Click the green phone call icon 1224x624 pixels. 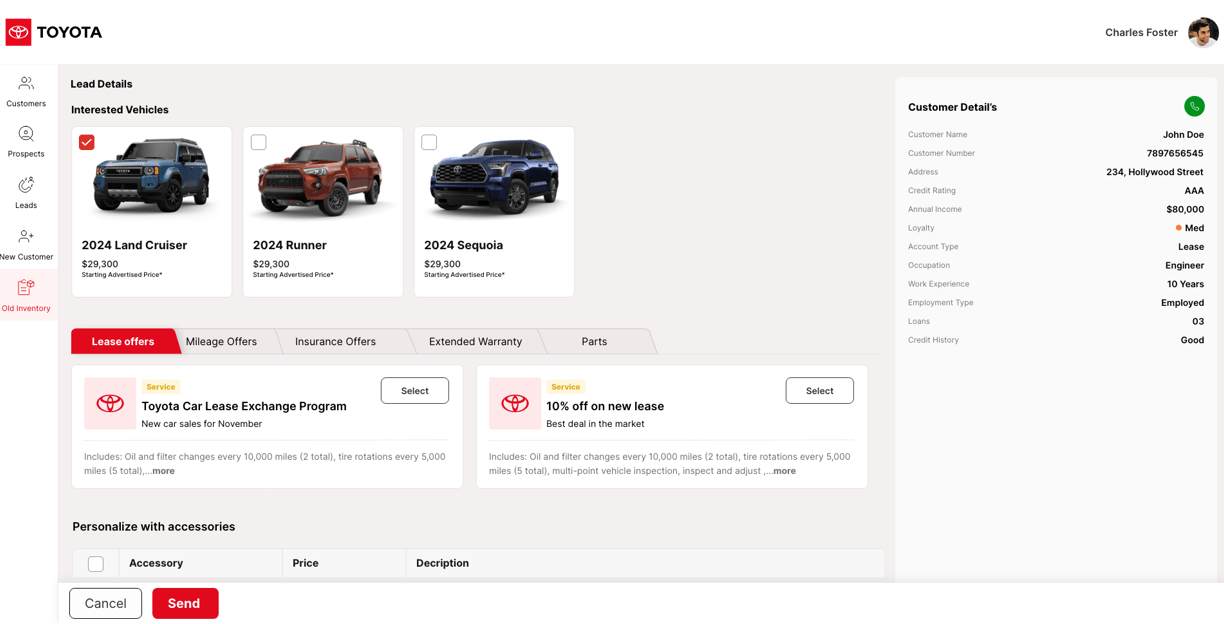(1194, 106)
